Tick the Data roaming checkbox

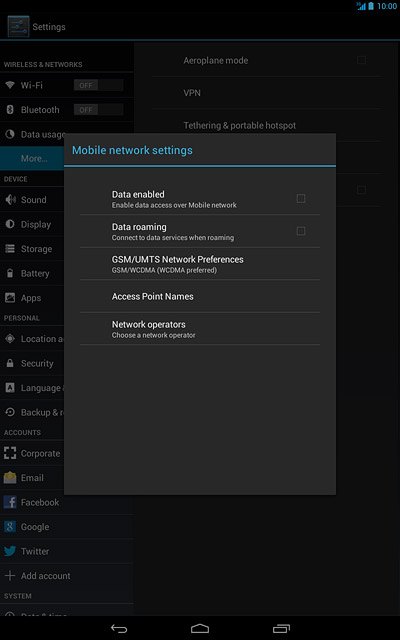click(301, 231)
